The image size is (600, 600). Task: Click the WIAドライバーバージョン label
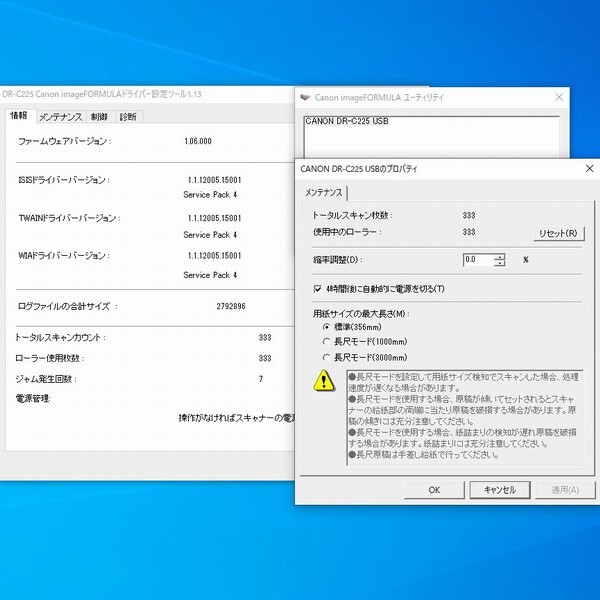pos(64,255)
